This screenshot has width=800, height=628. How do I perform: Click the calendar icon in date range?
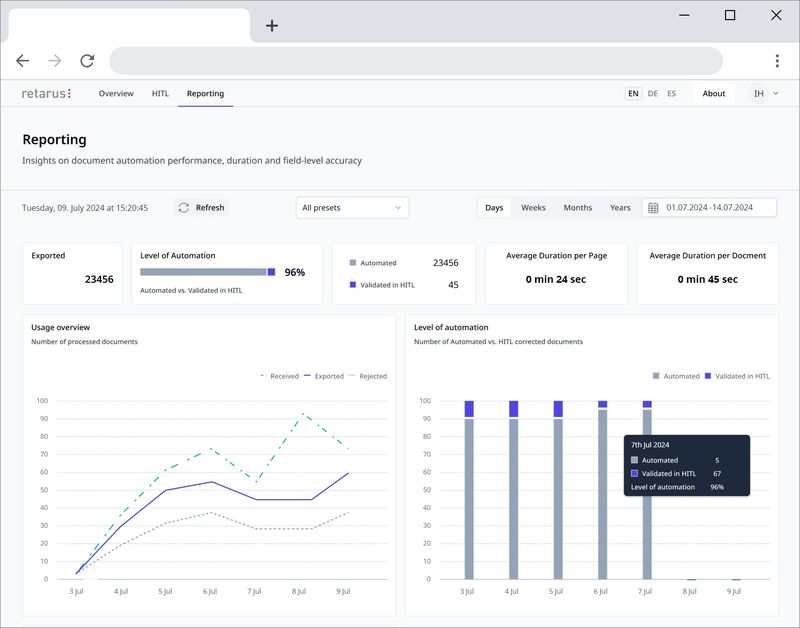[653, 208]
